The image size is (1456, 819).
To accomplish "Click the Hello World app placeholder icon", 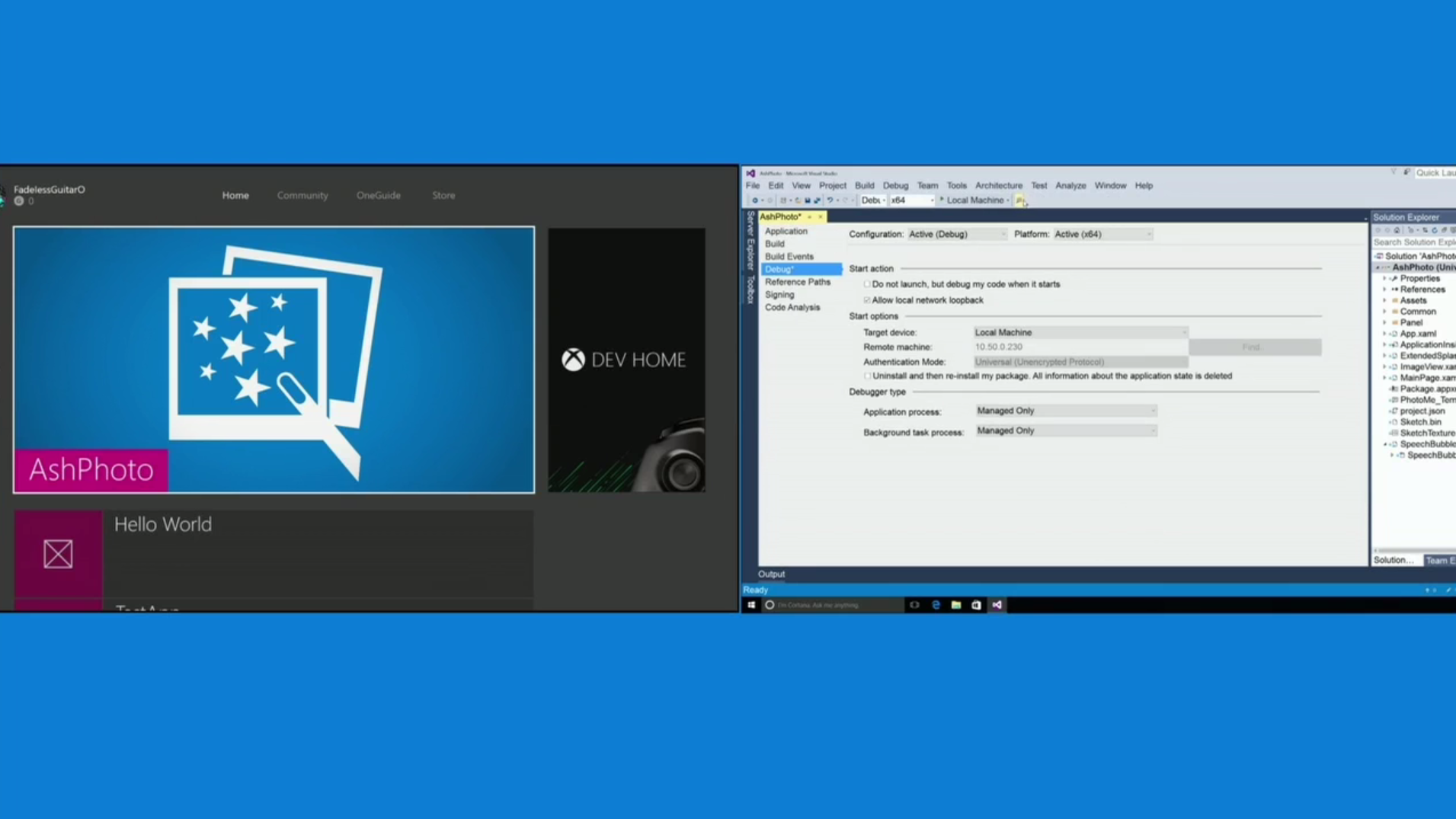I will pyautogui.click(x=58, y=554).
